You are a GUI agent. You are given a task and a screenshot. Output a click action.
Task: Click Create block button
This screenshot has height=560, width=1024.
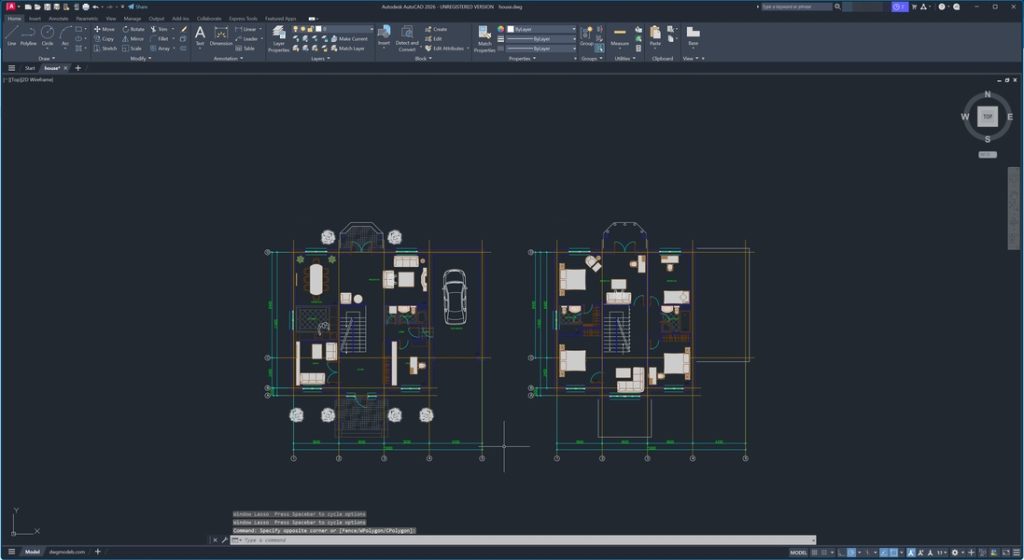pyautogui.click(x=436, y=29)
